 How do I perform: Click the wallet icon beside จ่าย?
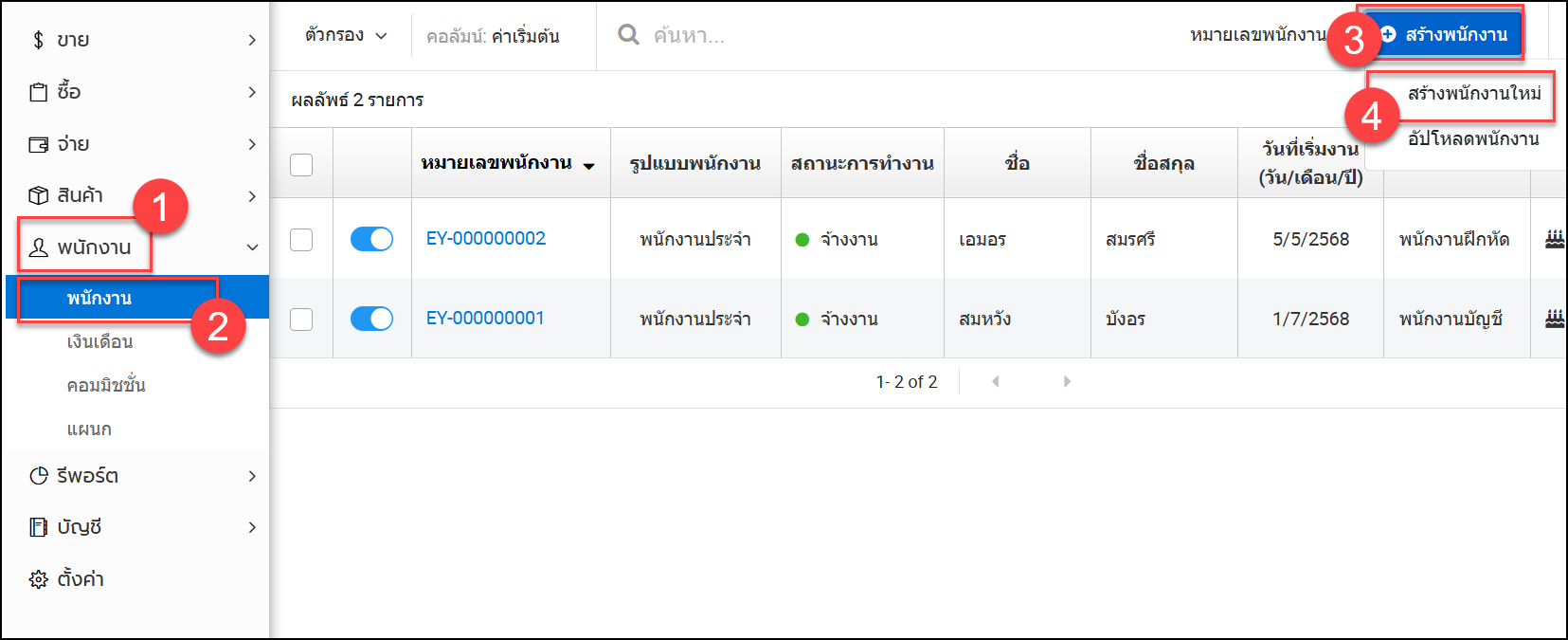[38, 144]
